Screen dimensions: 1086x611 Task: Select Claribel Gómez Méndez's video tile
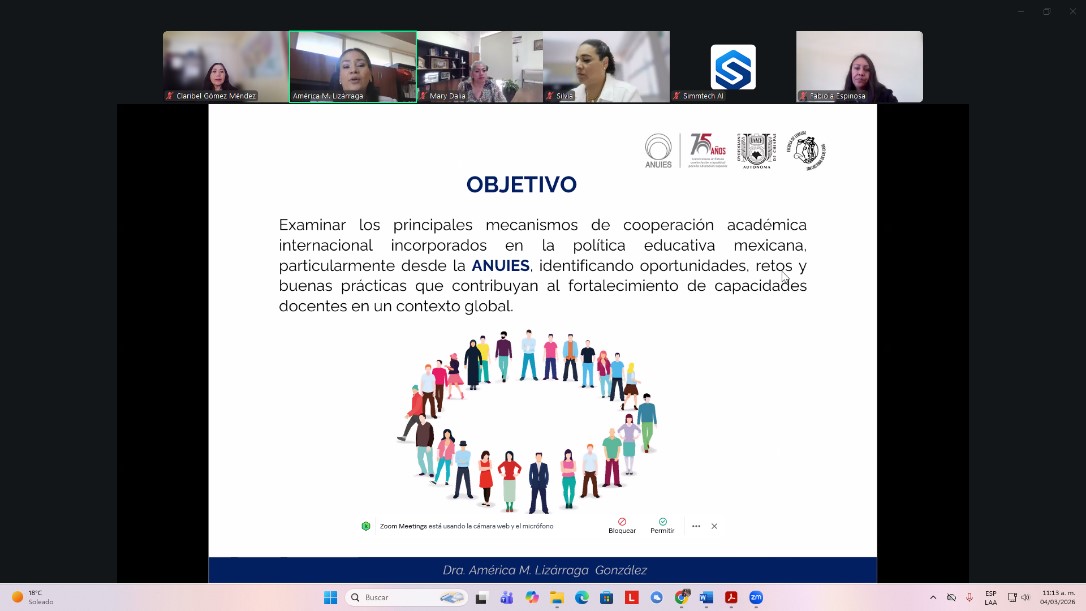pos(225,66)
